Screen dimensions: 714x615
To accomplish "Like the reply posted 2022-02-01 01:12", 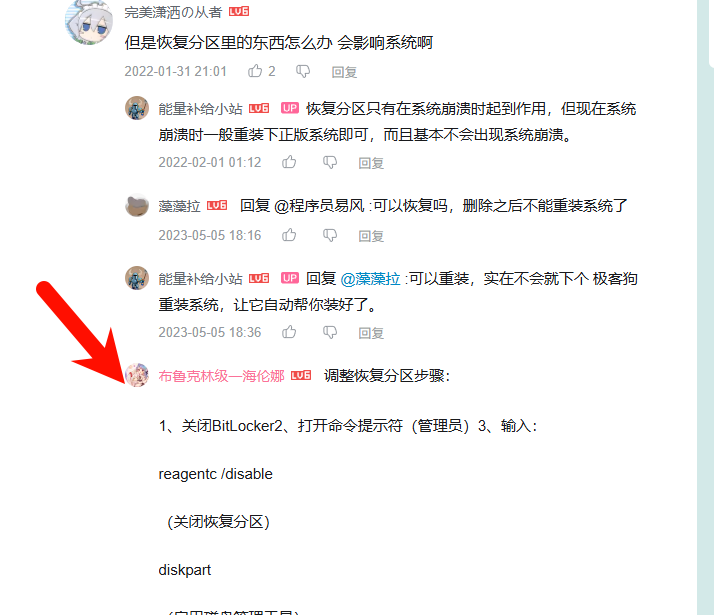I will tap(289, 162).
